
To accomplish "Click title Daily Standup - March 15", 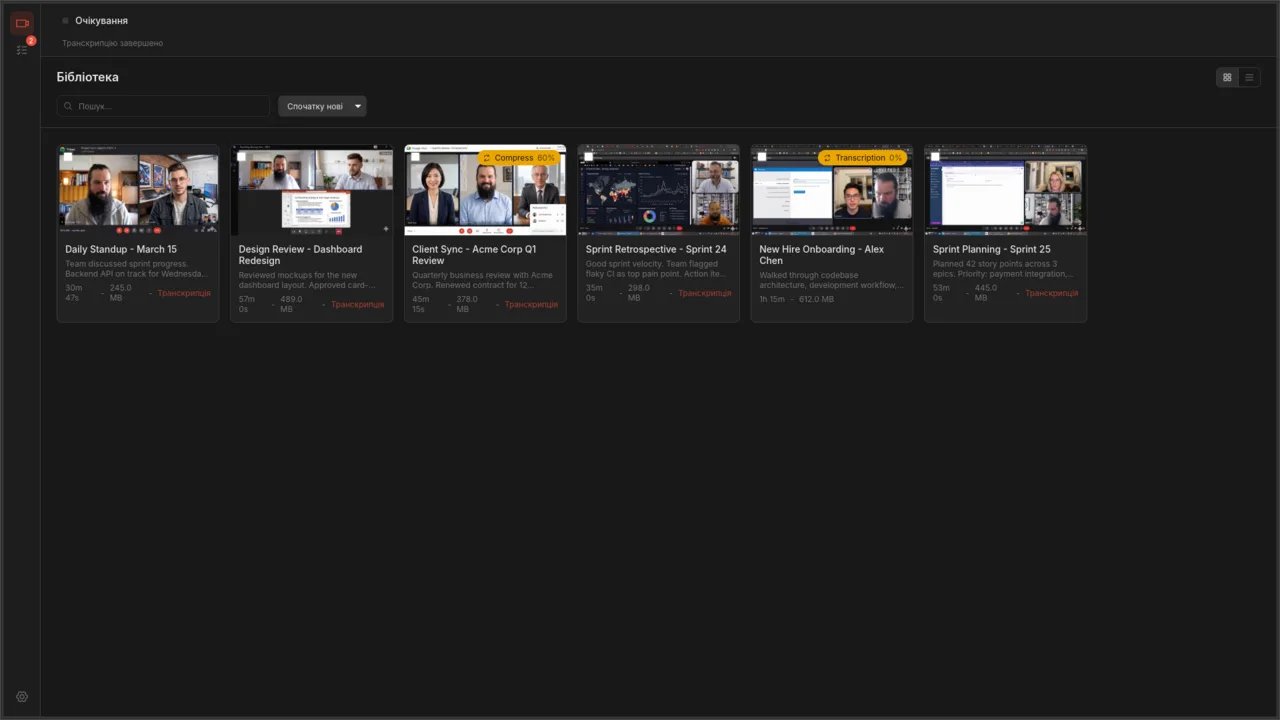I will click(121, 249).
